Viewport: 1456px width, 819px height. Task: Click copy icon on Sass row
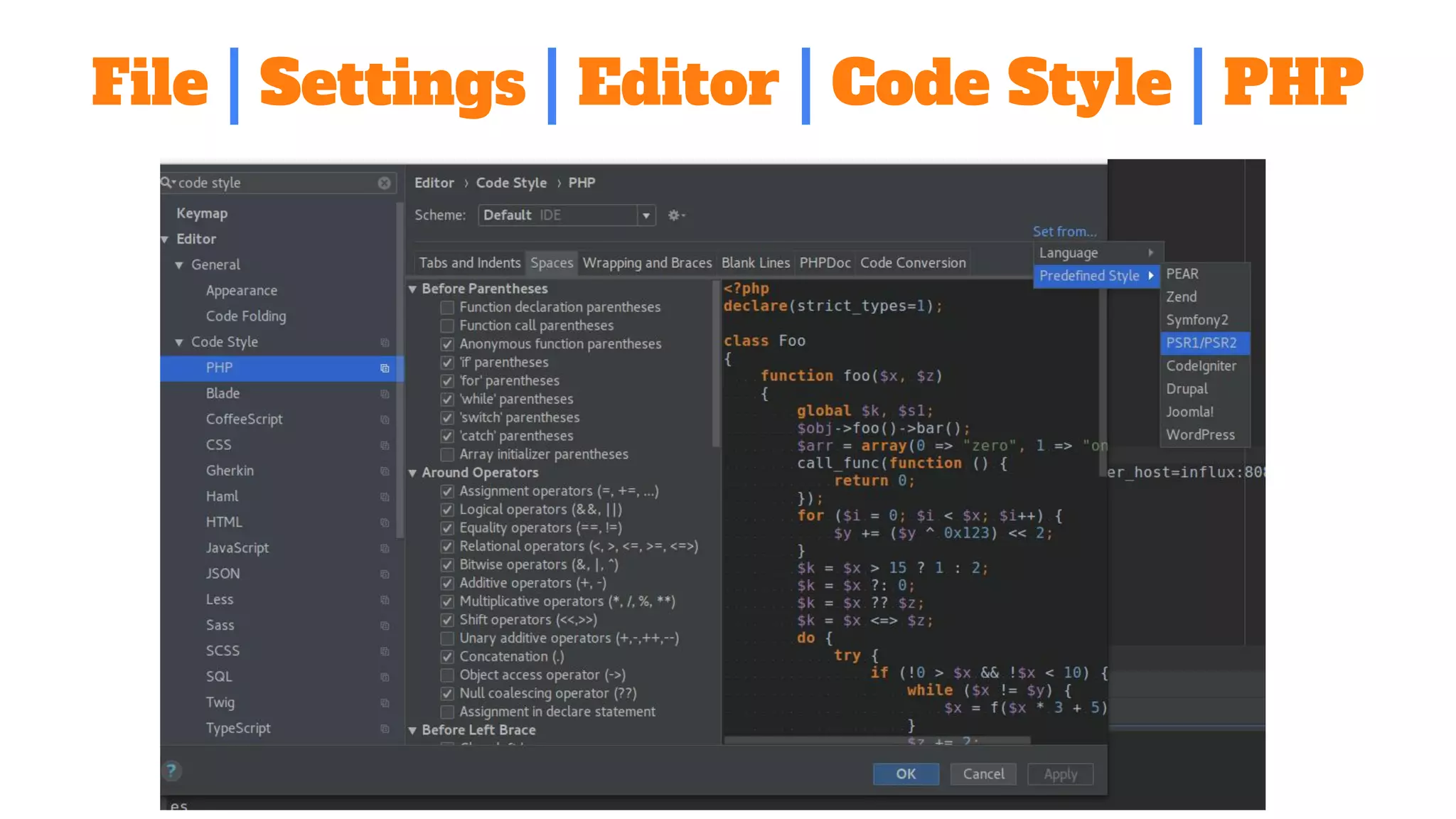coord(385,626)
